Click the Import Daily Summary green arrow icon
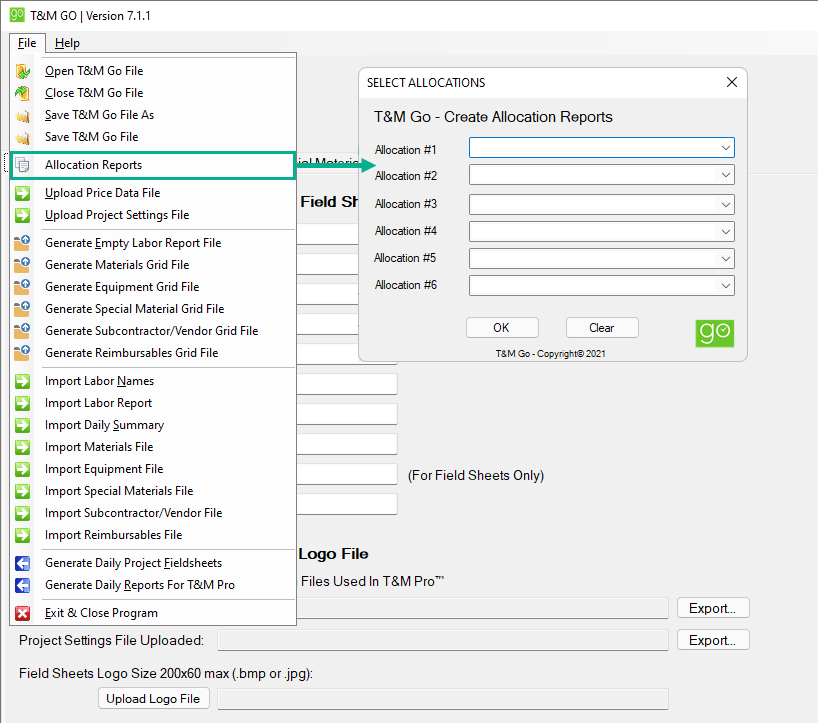Viewport: 818px width, 723px height. (22, 425)
